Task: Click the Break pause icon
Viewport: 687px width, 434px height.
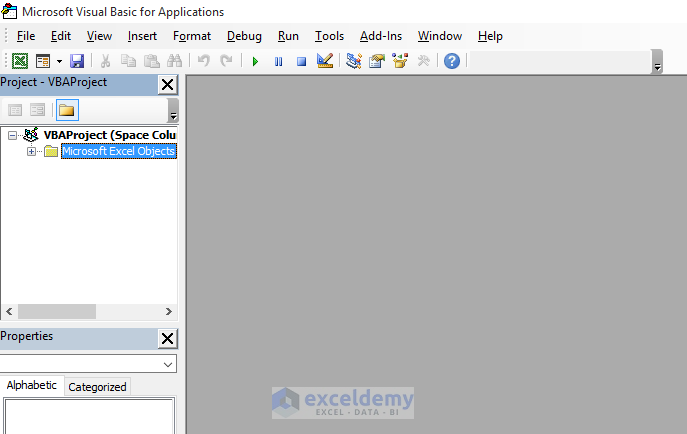Action: click(x=278, y=61)
